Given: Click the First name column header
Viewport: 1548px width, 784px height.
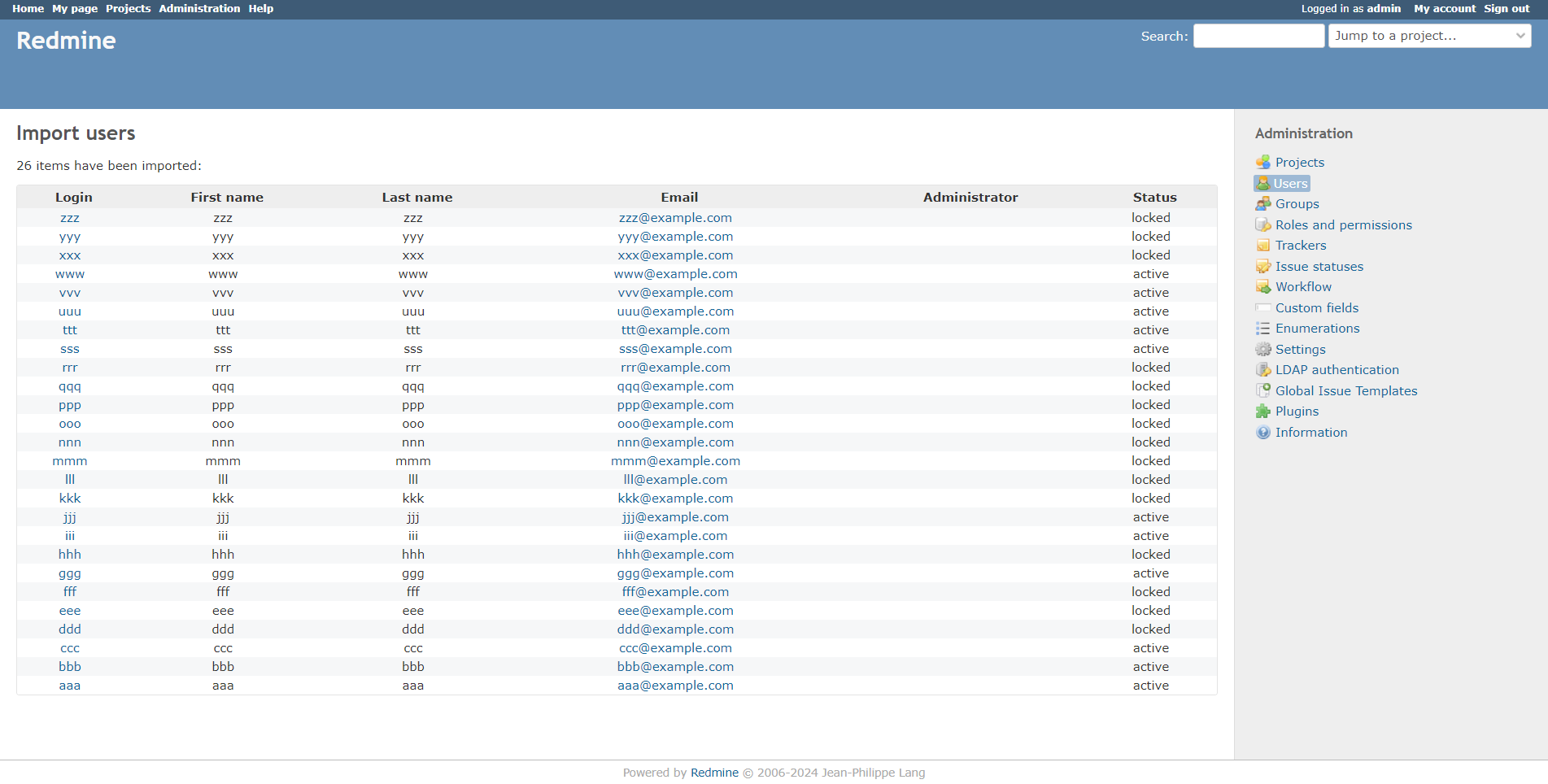Looking at the screenshot, I should [x=227, y=198].
